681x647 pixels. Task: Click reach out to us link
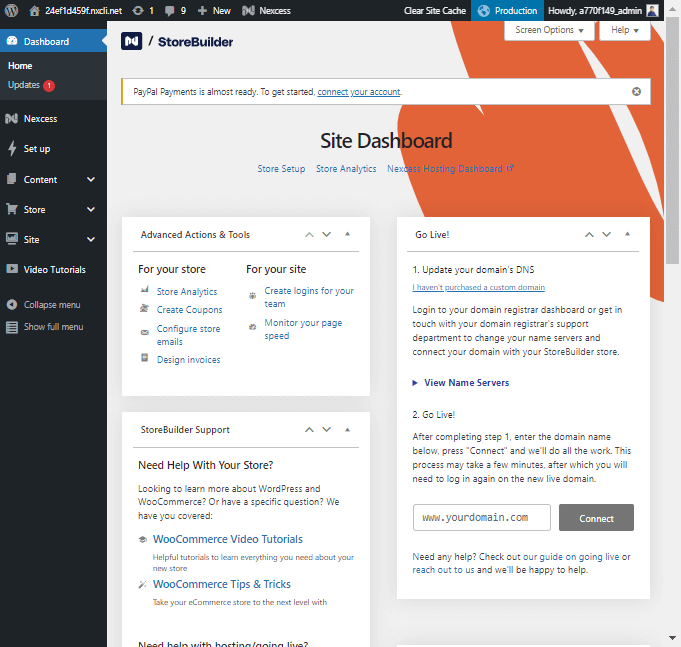pos(443,570)
